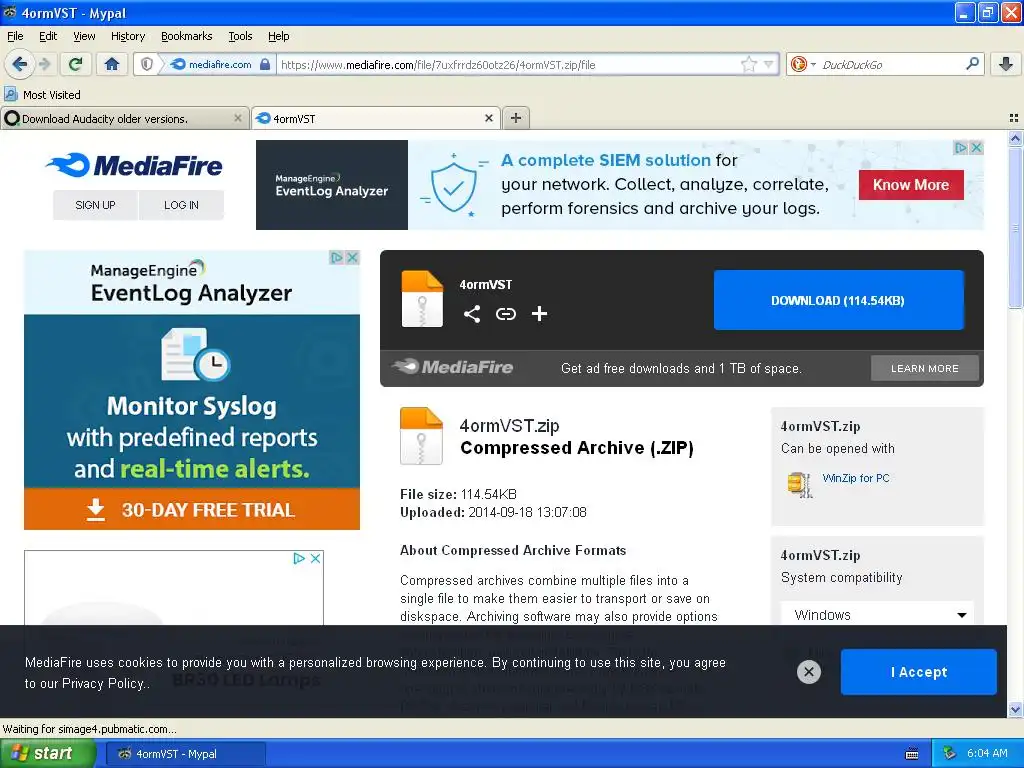
Task: Click Know More in the banner ad
Action: [x=910, y=185]
